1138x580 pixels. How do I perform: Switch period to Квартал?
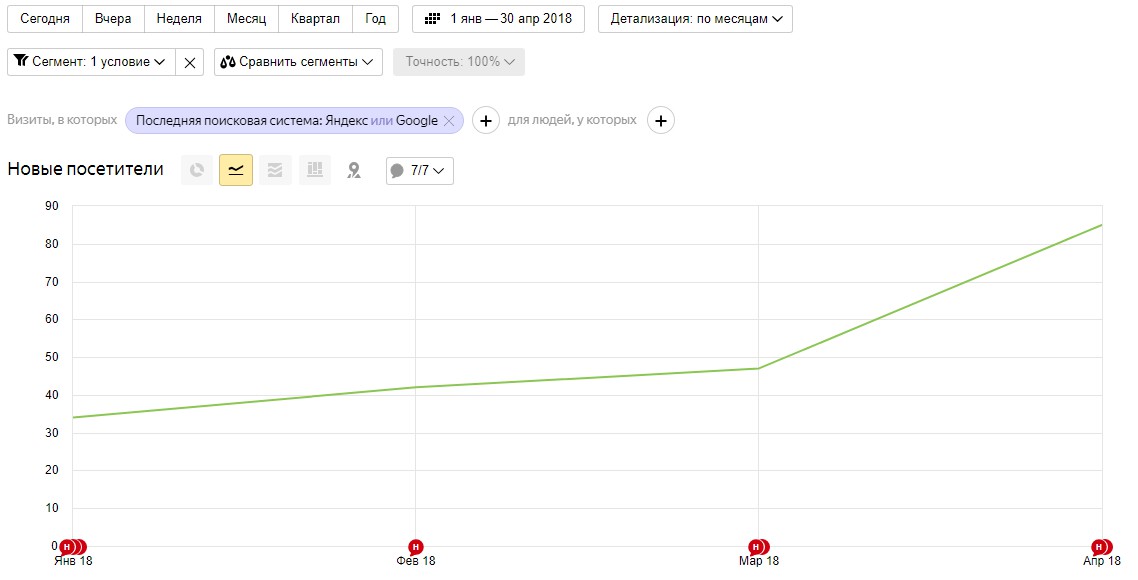[315, 19]
